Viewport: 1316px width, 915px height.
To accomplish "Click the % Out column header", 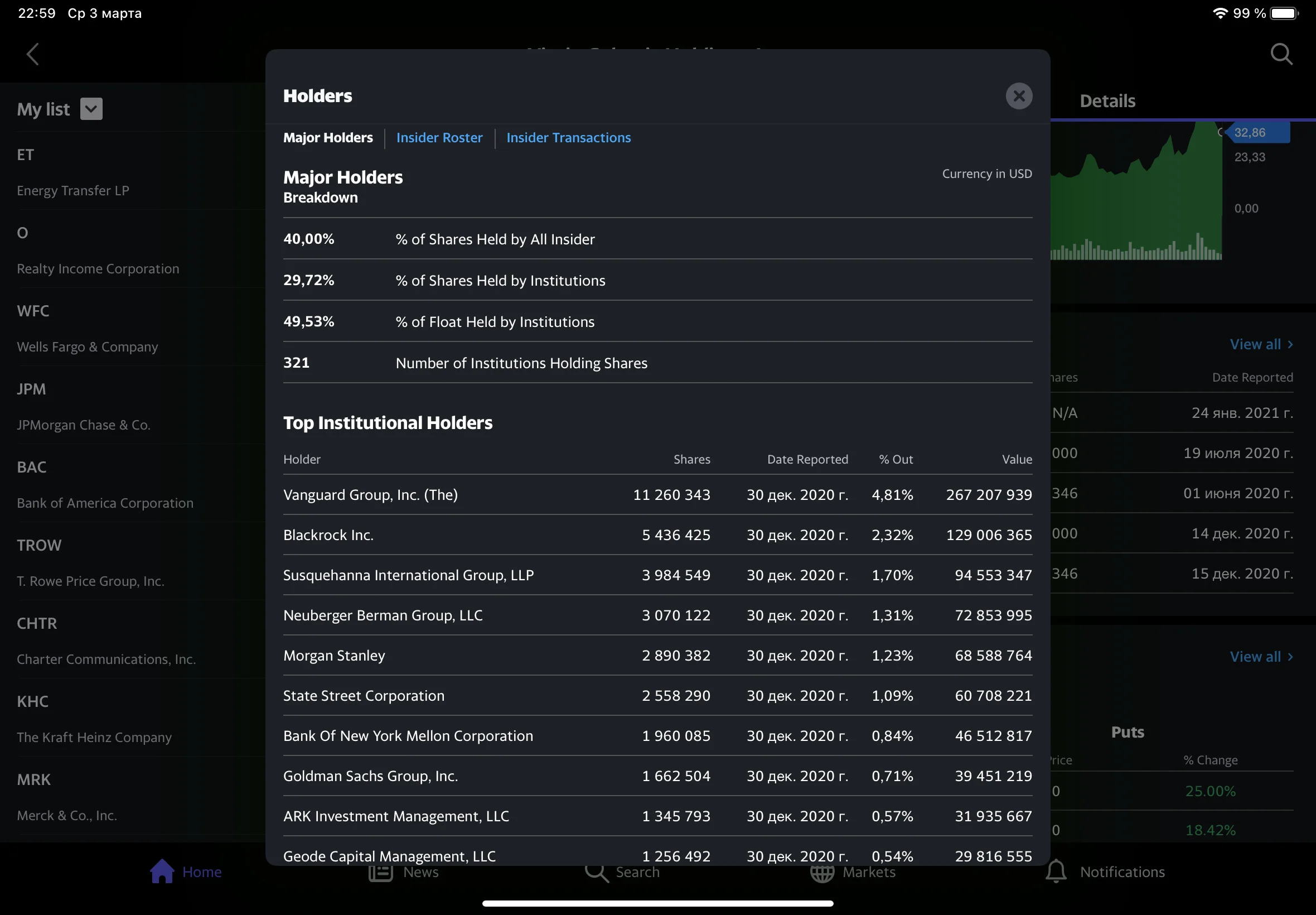I will [896, 459].
